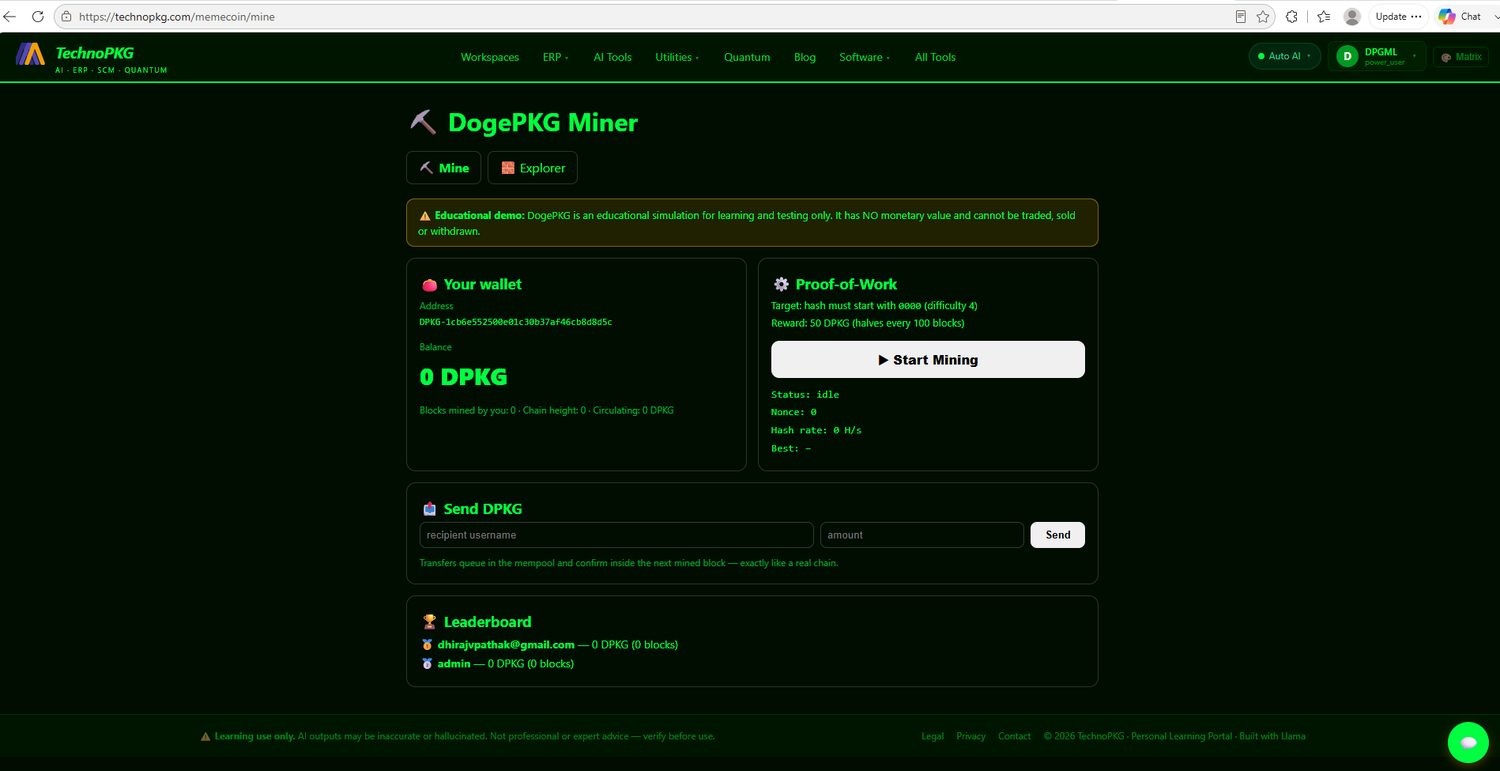Open the Privacy footer link
This screenshot has height=771, width=1500.
[971, 737]
